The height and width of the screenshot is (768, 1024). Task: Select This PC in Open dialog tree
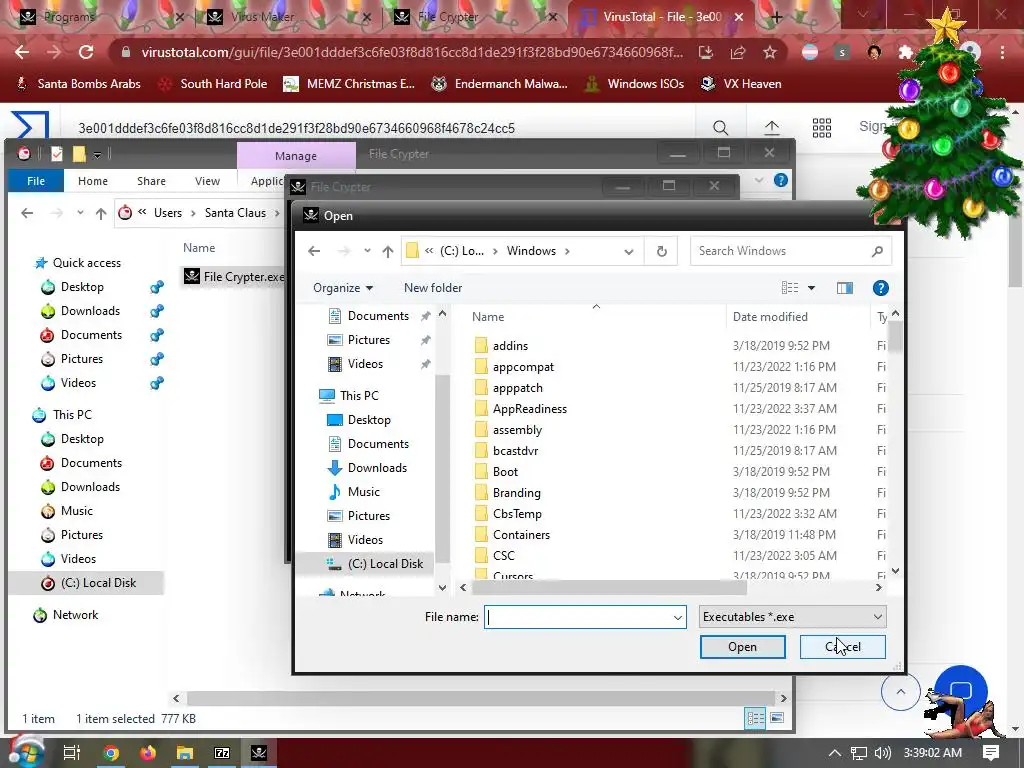pos(359,396)
